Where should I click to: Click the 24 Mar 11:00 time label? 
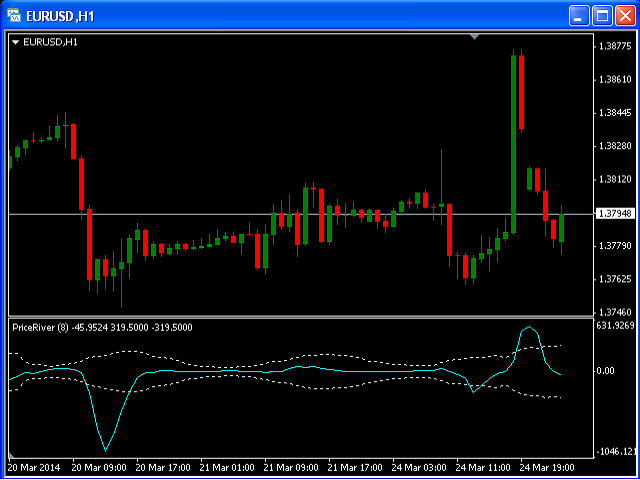(x=484, y=467)
